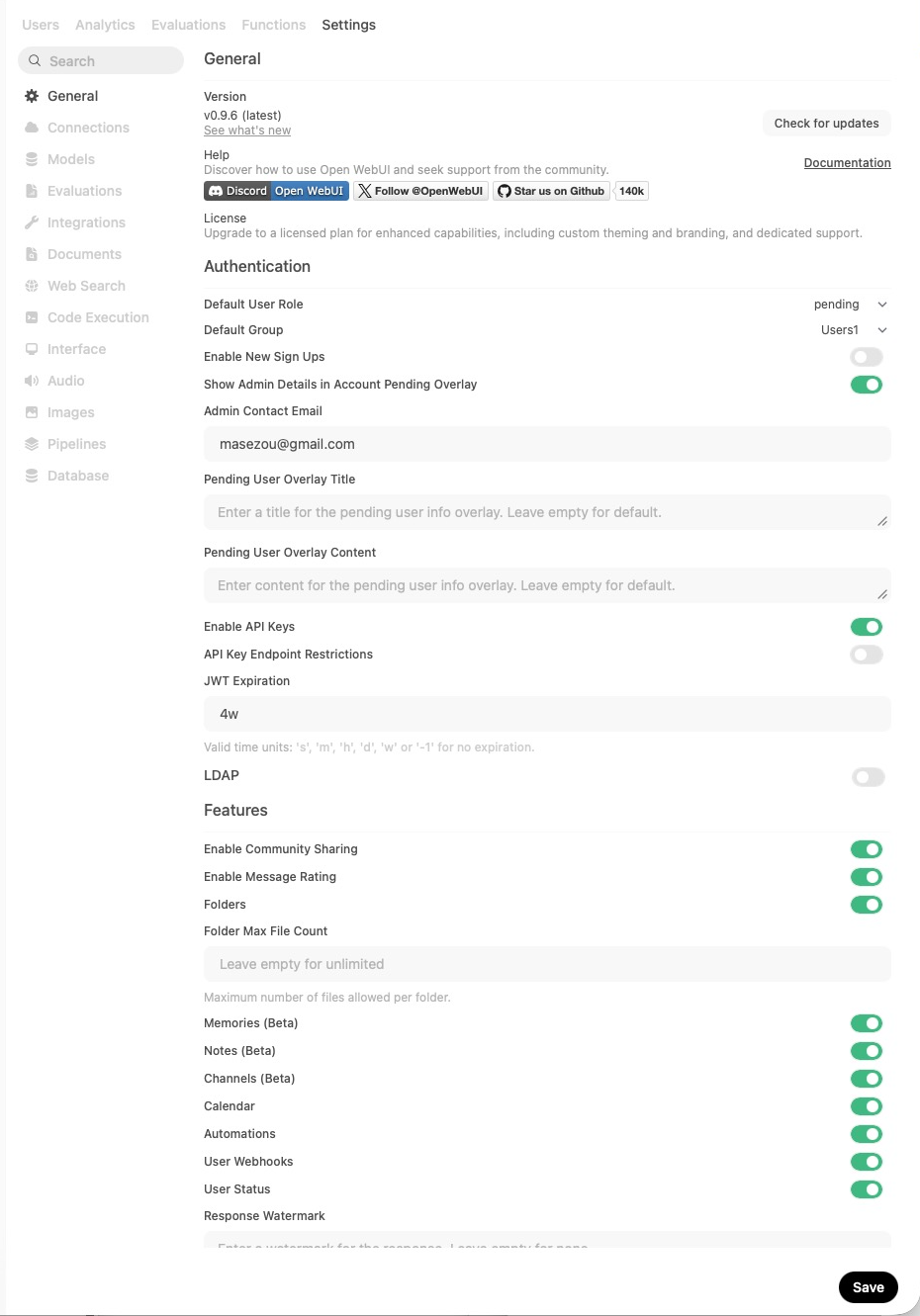Click the License upgrade description text
Viewport: 920px width, 1316px height.
tap(533, 233)
